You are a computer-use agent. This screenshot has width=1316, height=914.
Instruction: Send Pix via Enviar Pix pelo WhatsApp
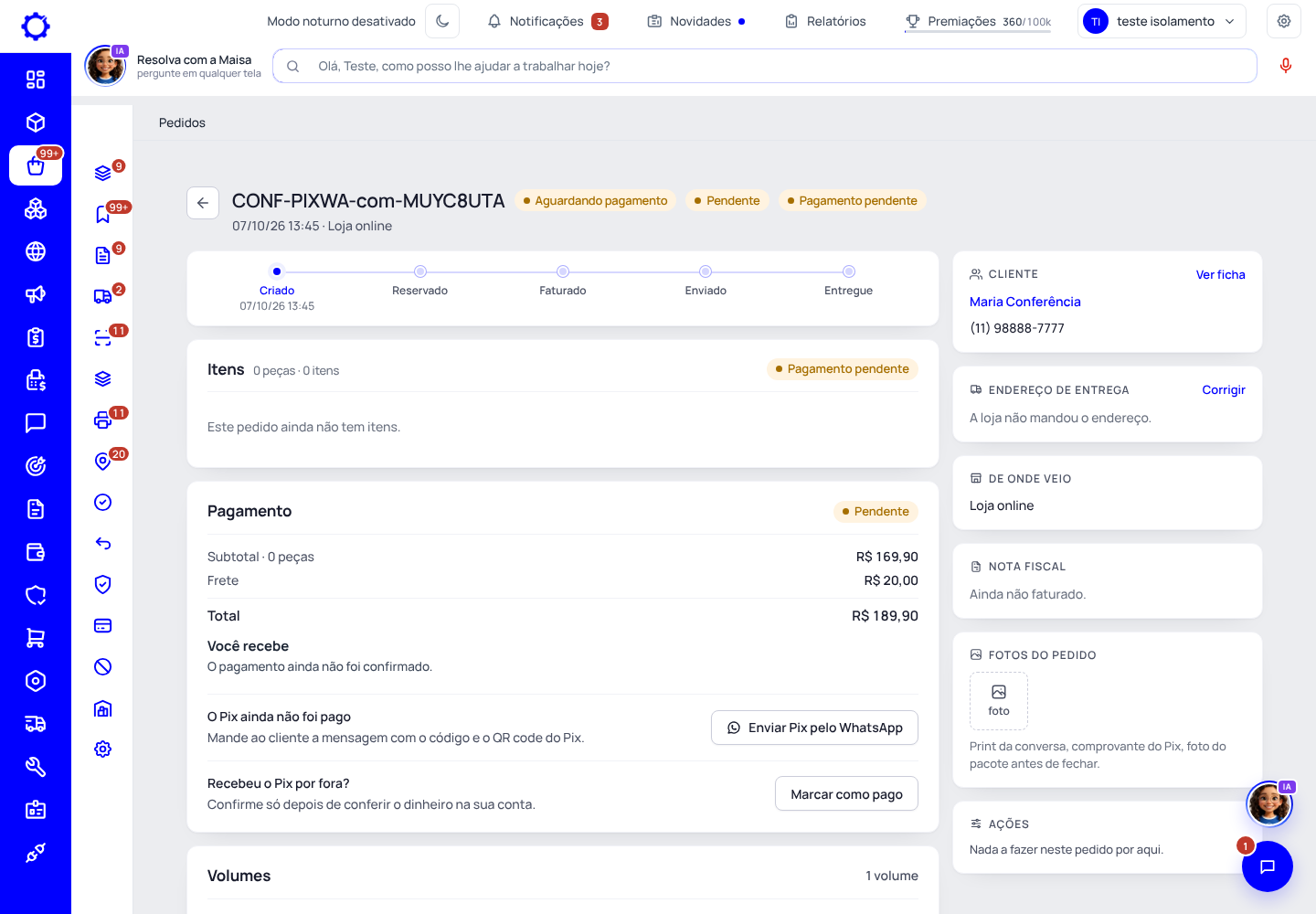coord(814,728)
